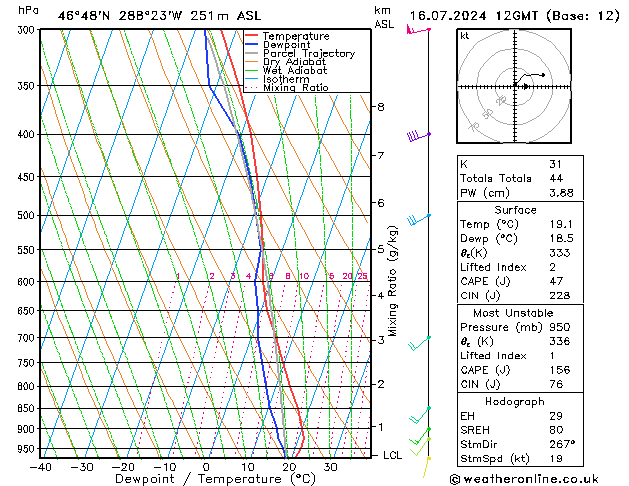Click the Totals Totals value 44
The image size is (629, 486).
pyautogui.click(x=556, y=178)
